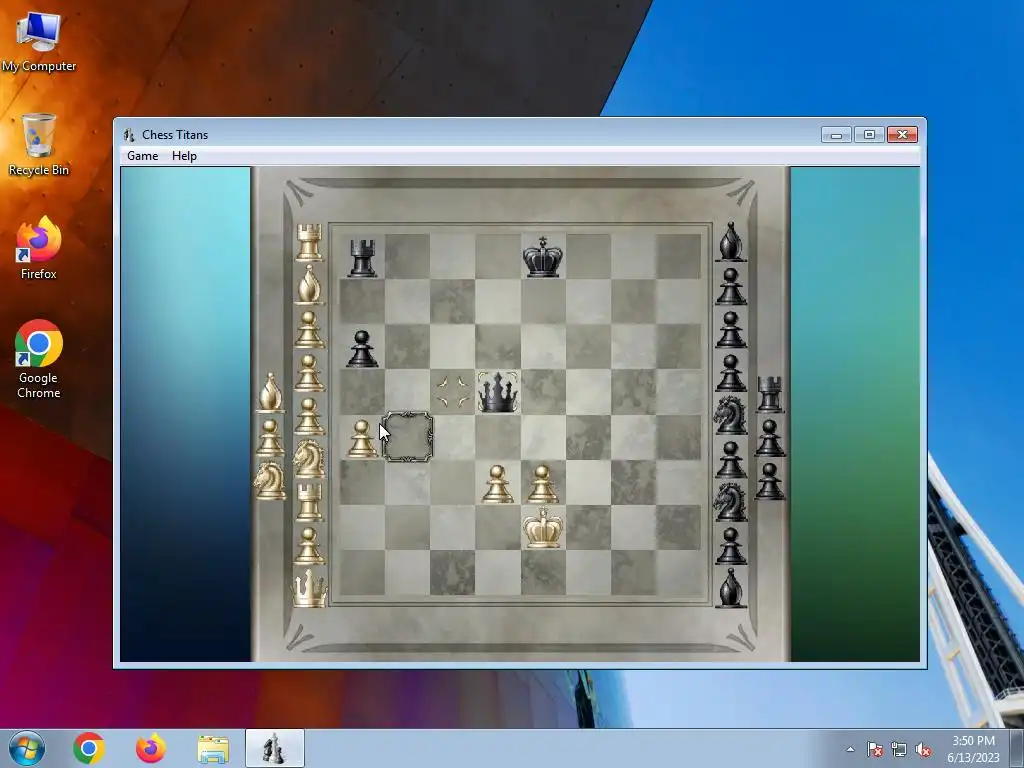
Task: Launch Chrome from the taskbar
Action: point(89,748)
